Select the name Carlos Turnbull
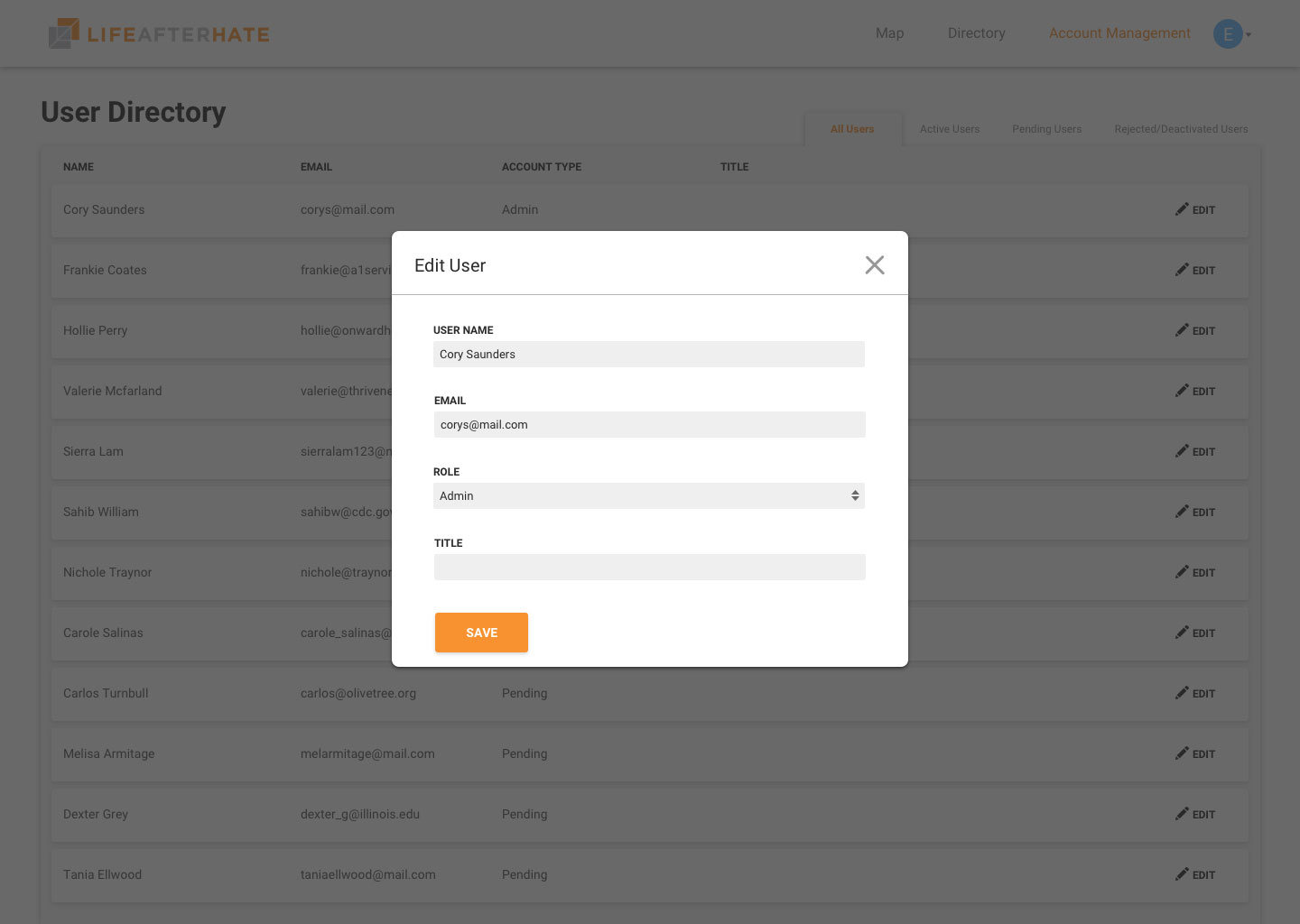The image size is (1300, 924). point(106,693)
